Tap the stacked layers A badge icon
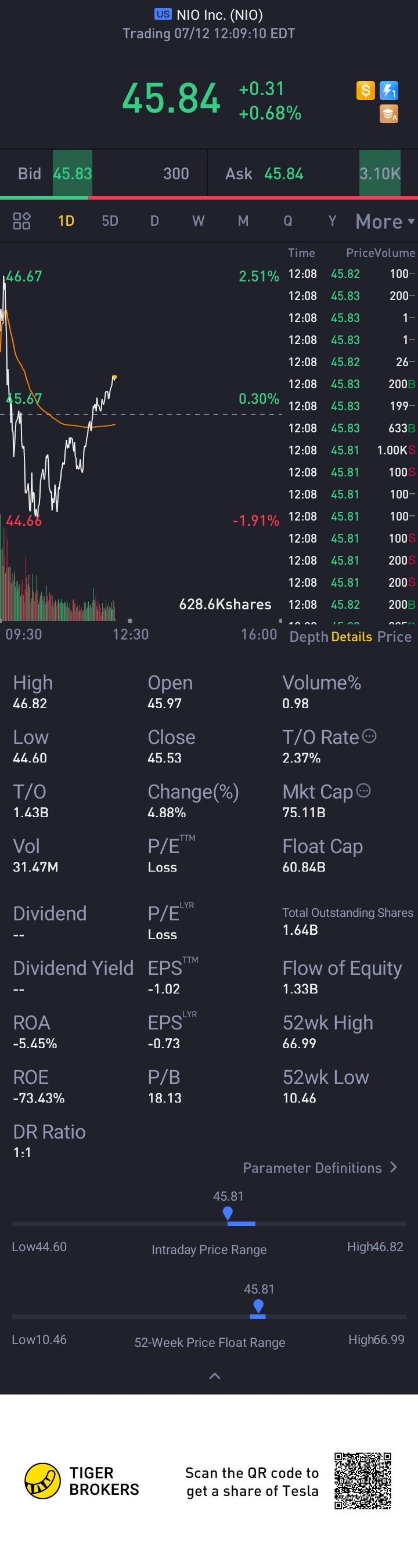Image resolution: width=418 pixels, height=1568 pixels. click(389, 114)
